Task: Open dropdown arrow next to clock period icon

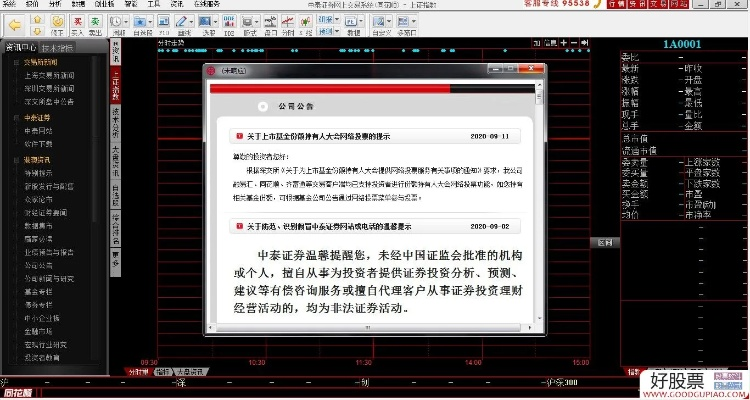Action: [x=126, y=22]
